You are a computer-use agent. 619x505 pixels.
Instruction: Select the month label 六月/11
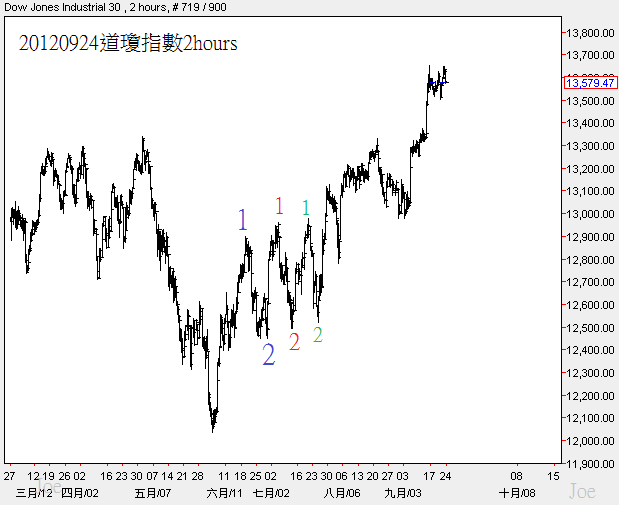(224, 493)
